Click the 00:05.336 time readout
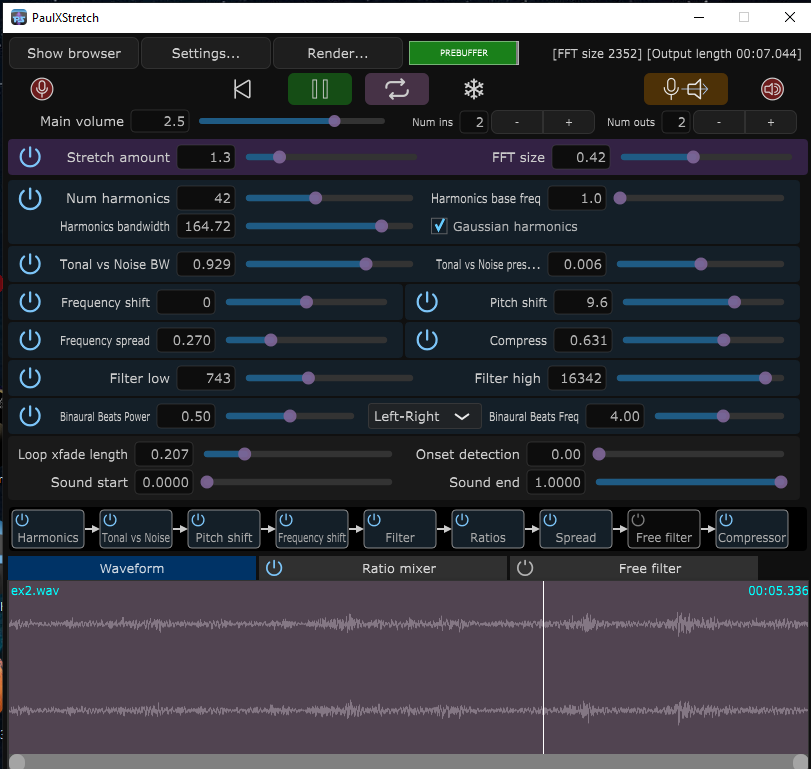 pos(778,591)
